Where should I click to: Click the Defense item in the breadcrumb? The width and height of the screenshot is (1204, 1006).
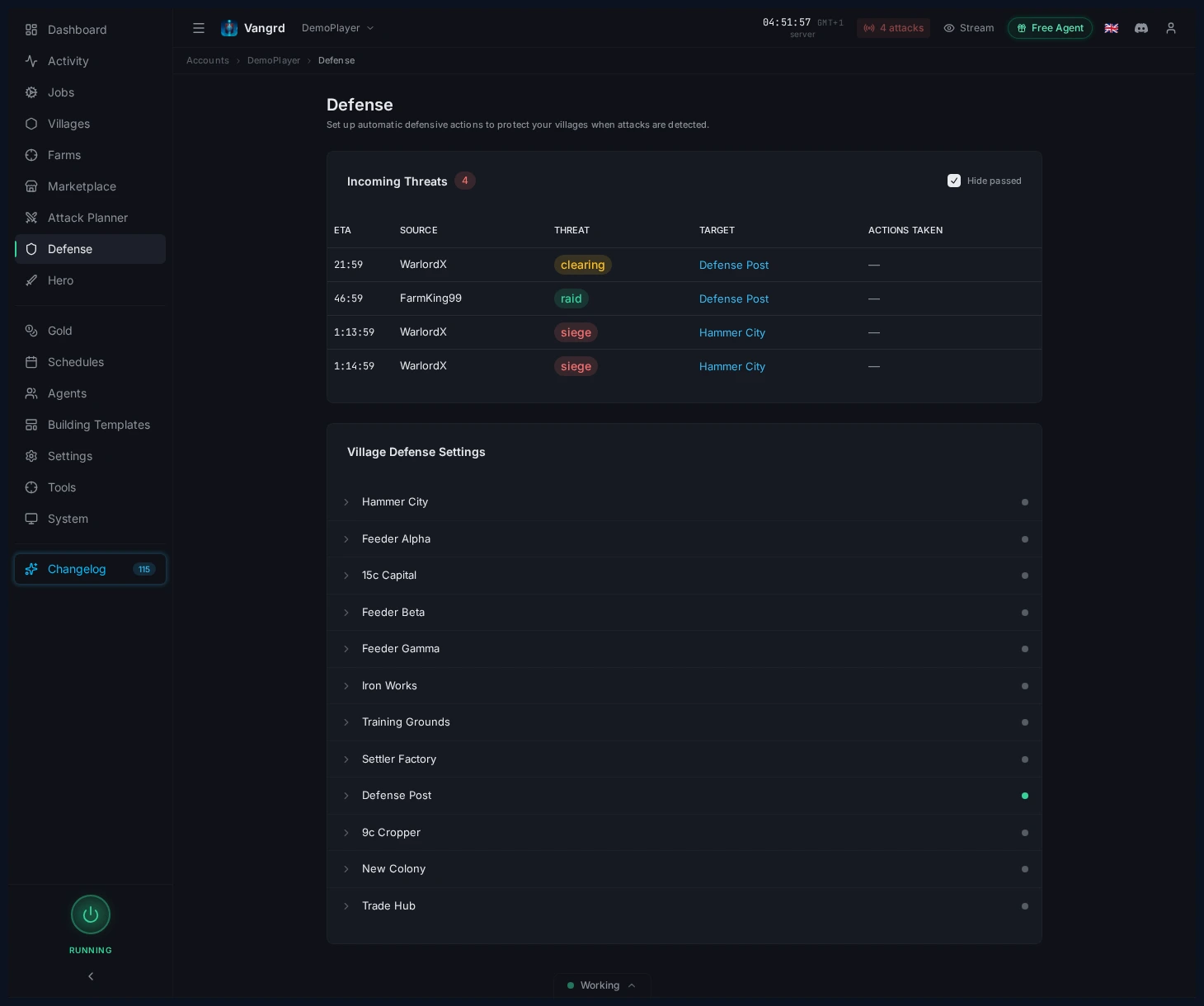pos(336,60)
